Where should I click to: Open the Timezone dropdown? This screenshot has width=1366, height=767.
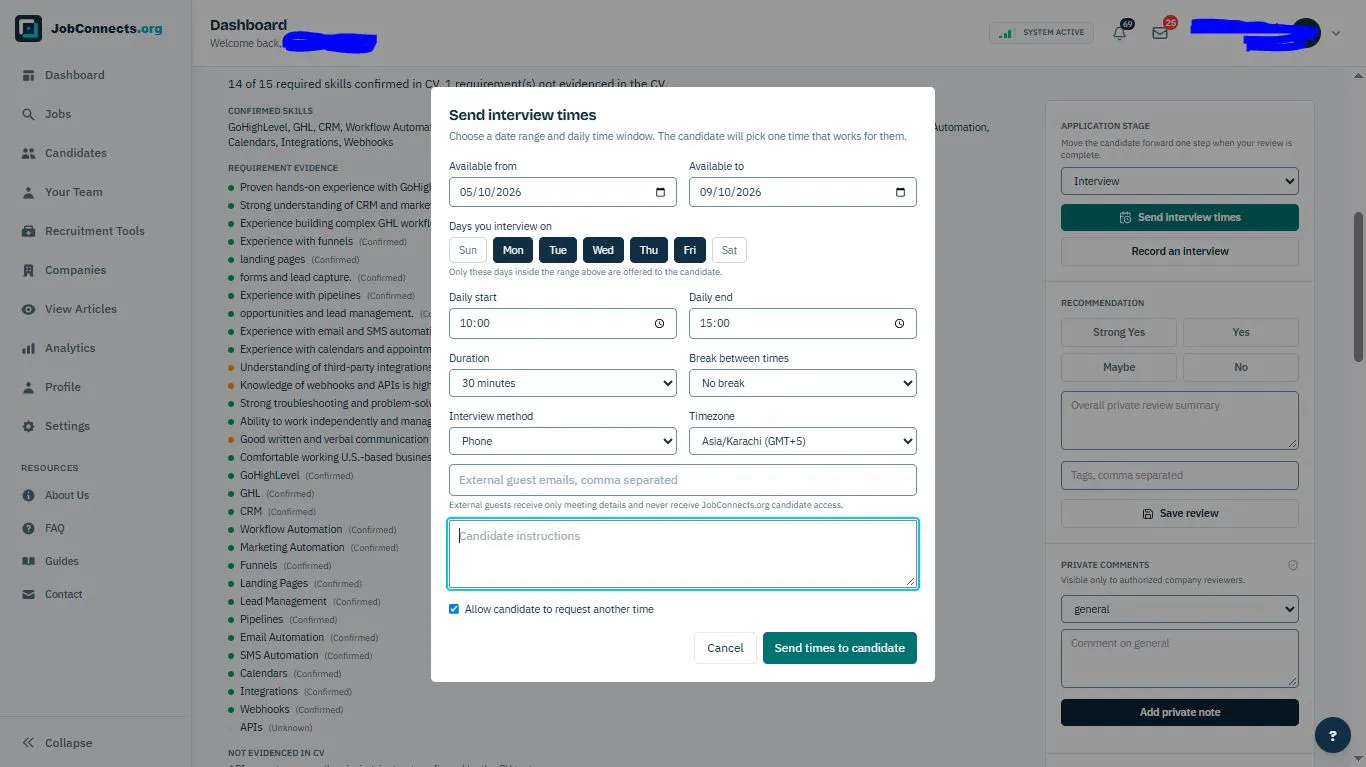[803, 441]
